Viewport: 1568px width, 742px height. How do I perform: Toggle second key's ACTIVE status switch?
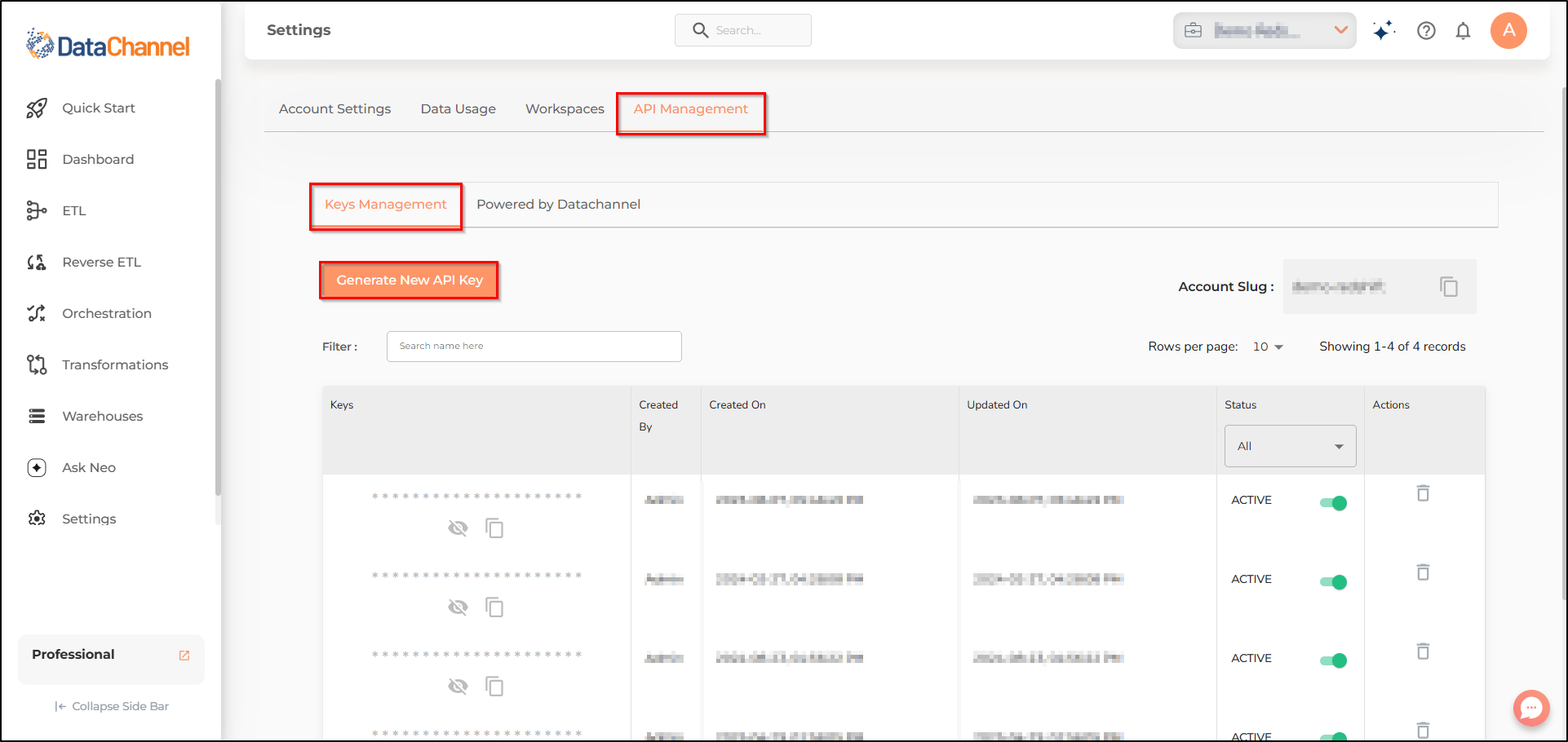coord(1333,582)
